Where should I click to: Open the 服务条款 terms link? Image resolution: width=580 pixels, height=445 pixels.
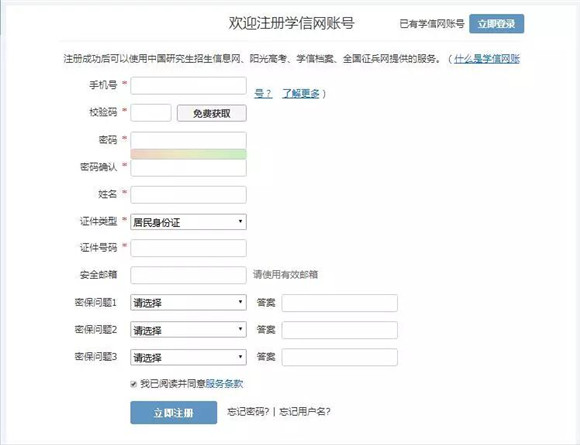pyautogui.click(x=224, y=384)
